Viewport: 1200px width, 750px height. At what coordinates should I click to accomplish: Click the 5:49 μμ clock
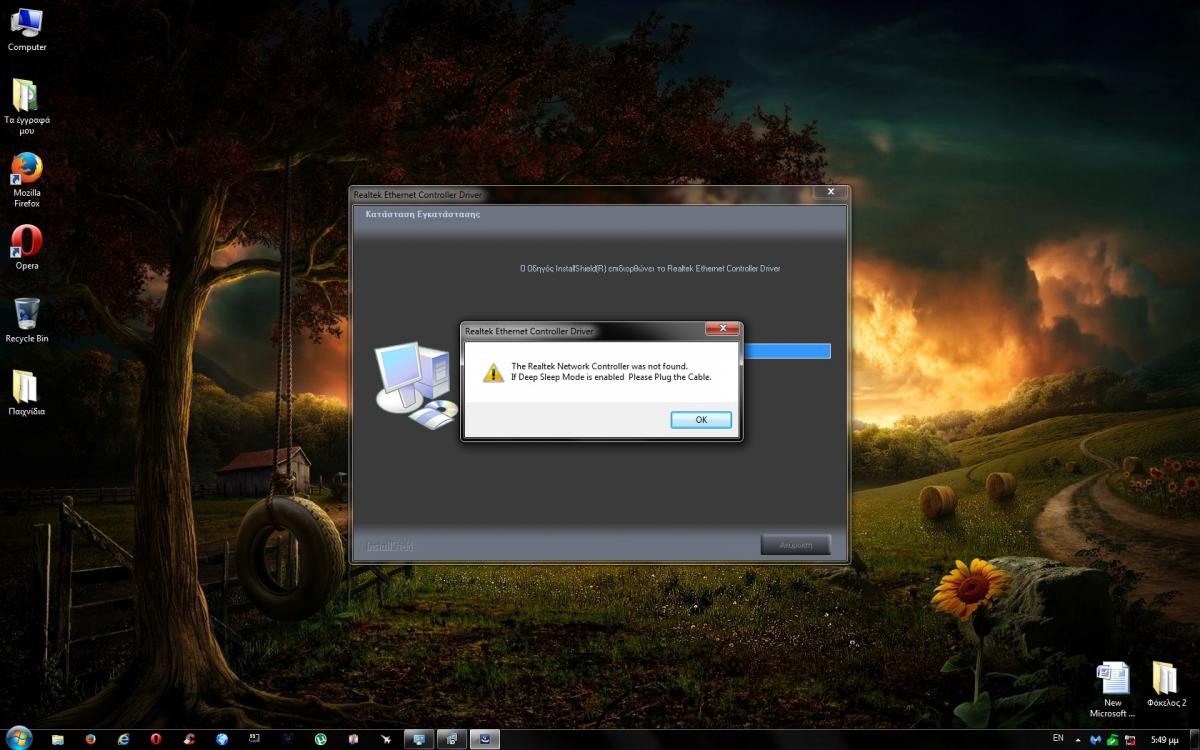pyautogui.click(x=1164, y=740)
